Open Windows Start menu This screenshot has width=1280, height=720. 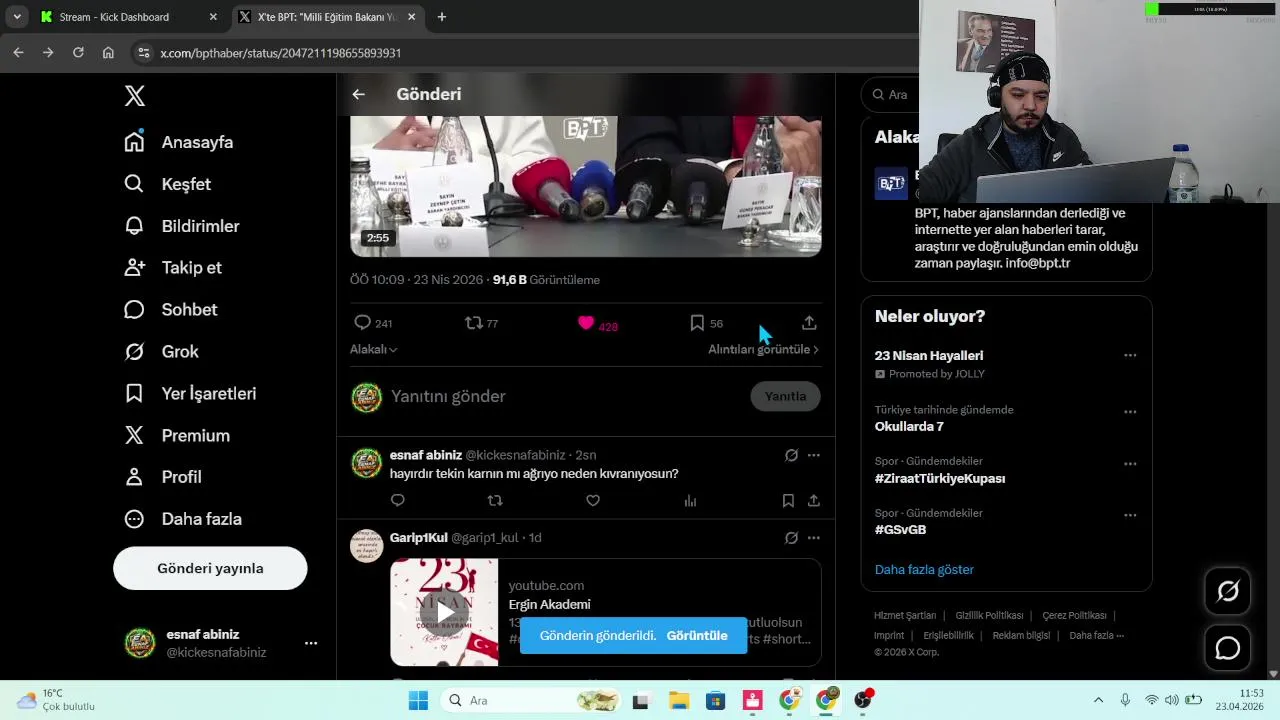click(x=418, y=700)
